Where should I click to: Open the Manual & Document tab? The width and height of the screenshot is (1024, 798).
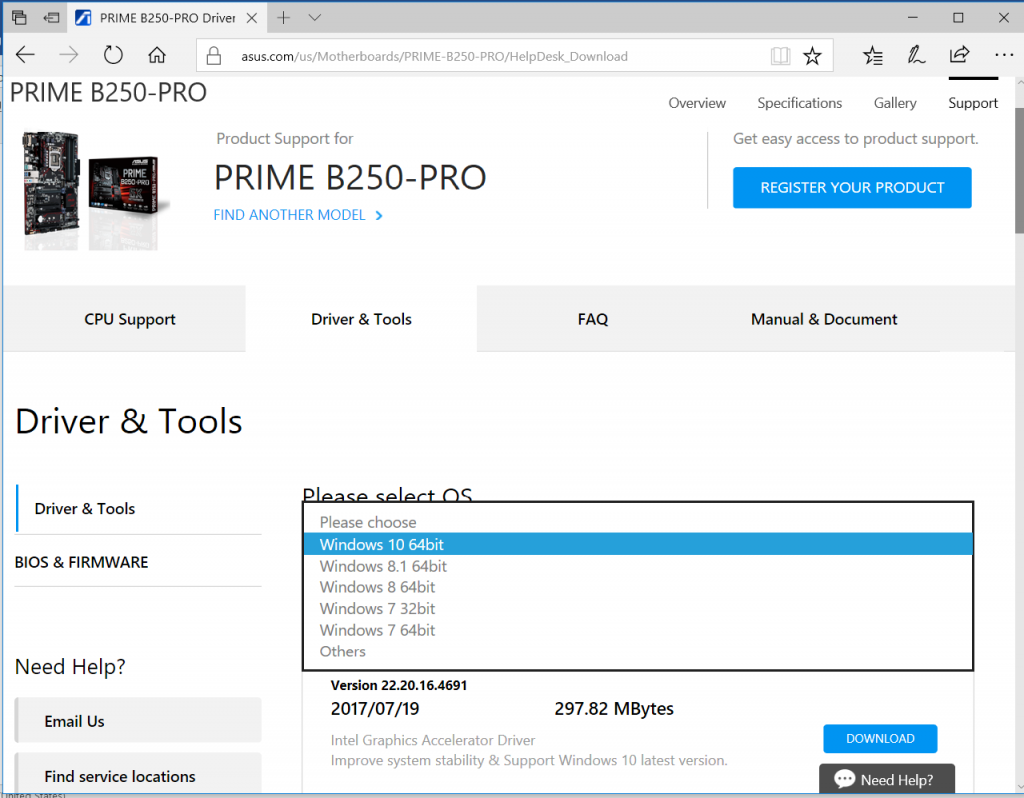coord(824,319)
